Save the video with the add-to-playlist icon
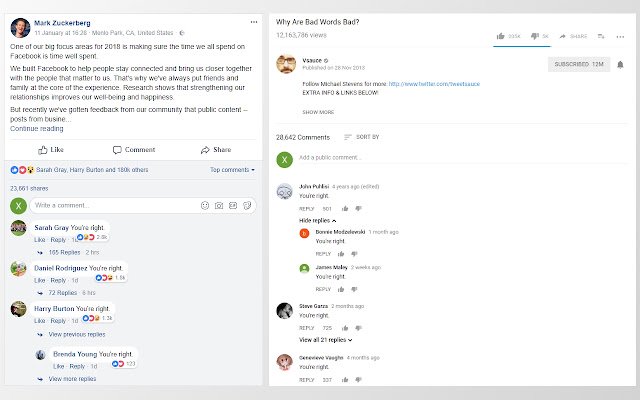The width and height of the screenshot is (640, 400). (x=601, y=36)
